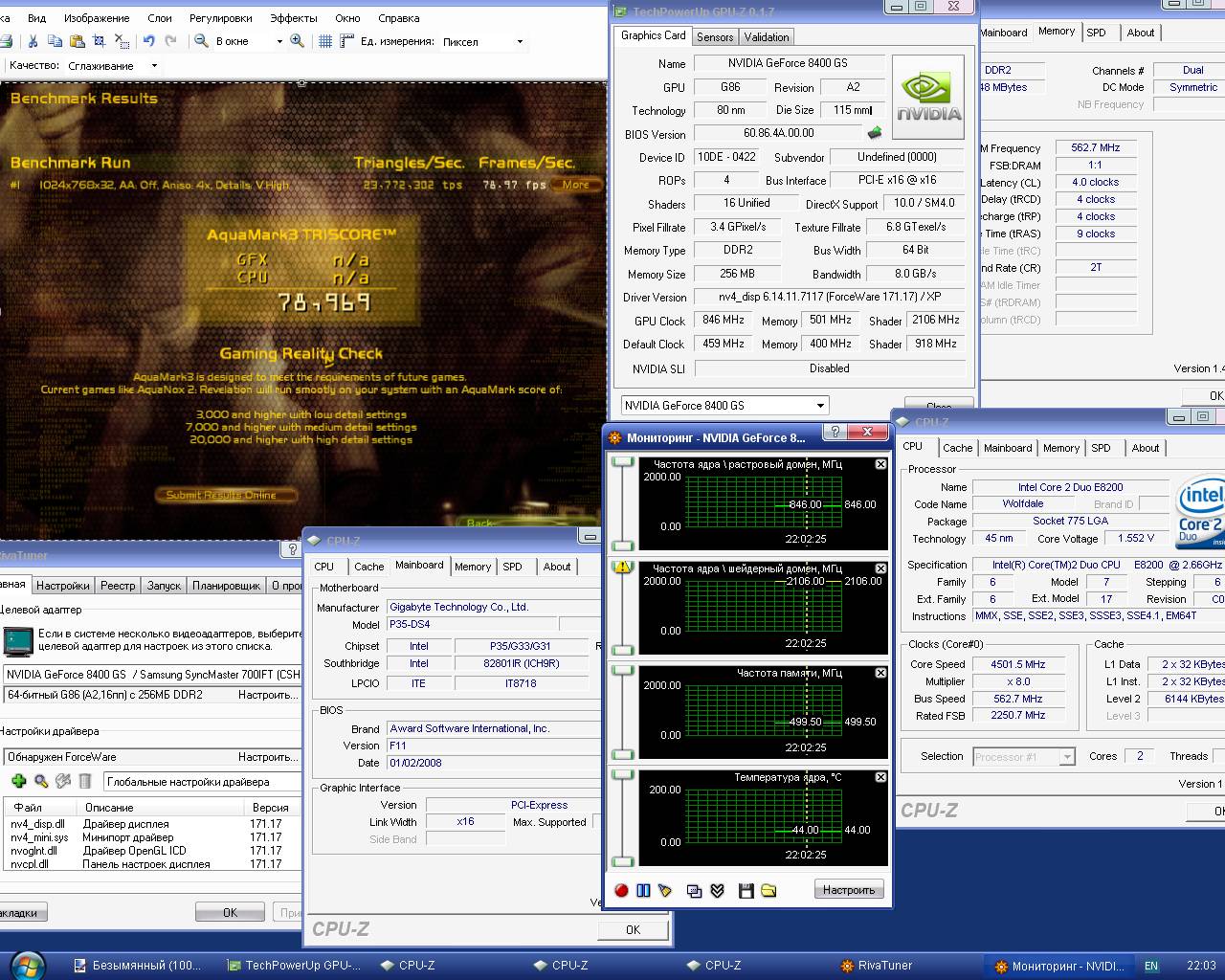The width and height of the screenshot is (1225, 980).
Task: Open the Слои menu
Action: pyautogui.click(x=160, y=18)
